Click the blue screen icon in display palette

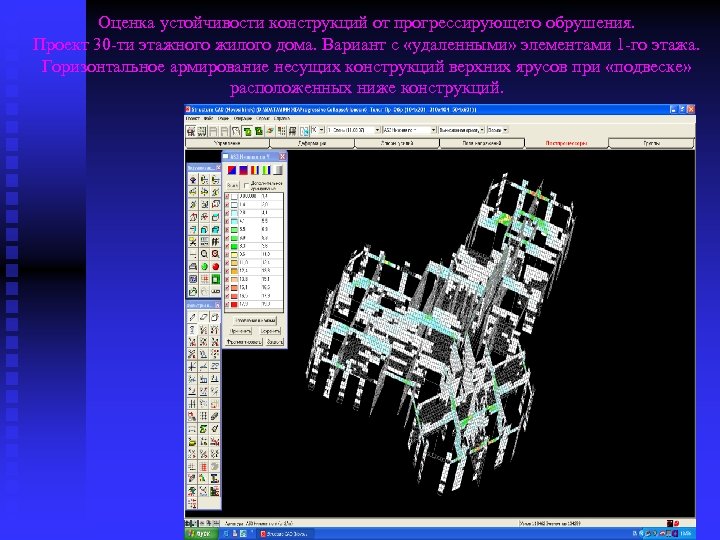[193, 279]
